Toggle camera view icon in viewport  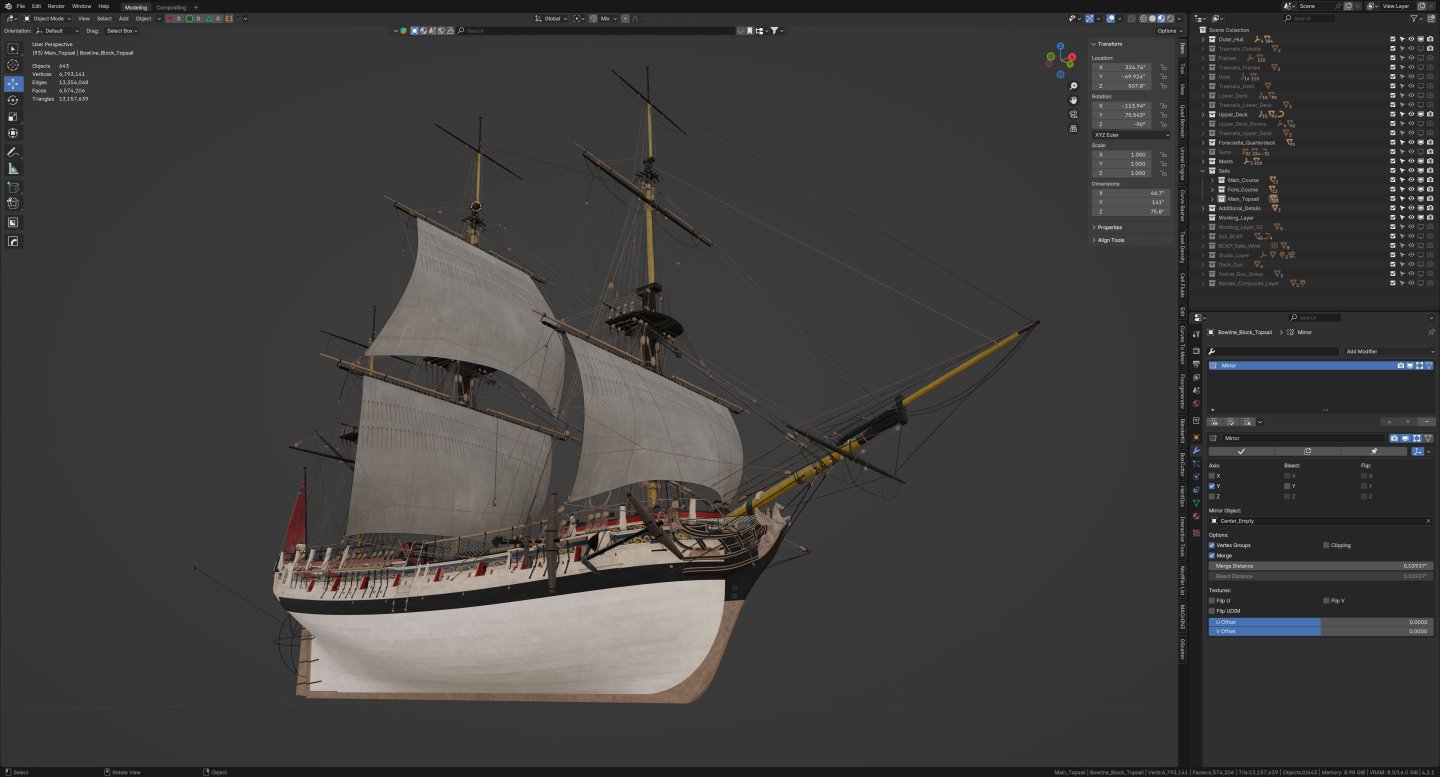point(1073,114)
